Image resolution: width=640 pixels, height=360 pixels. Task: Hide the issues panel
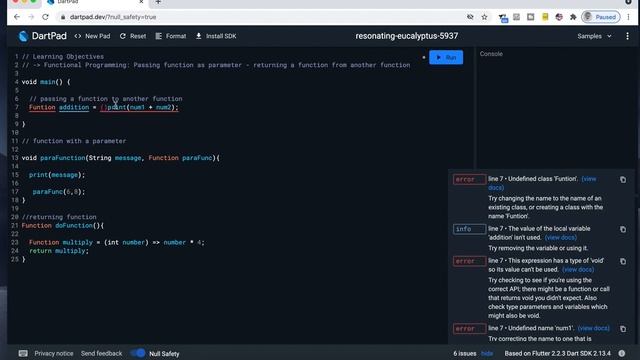(487, 353)
